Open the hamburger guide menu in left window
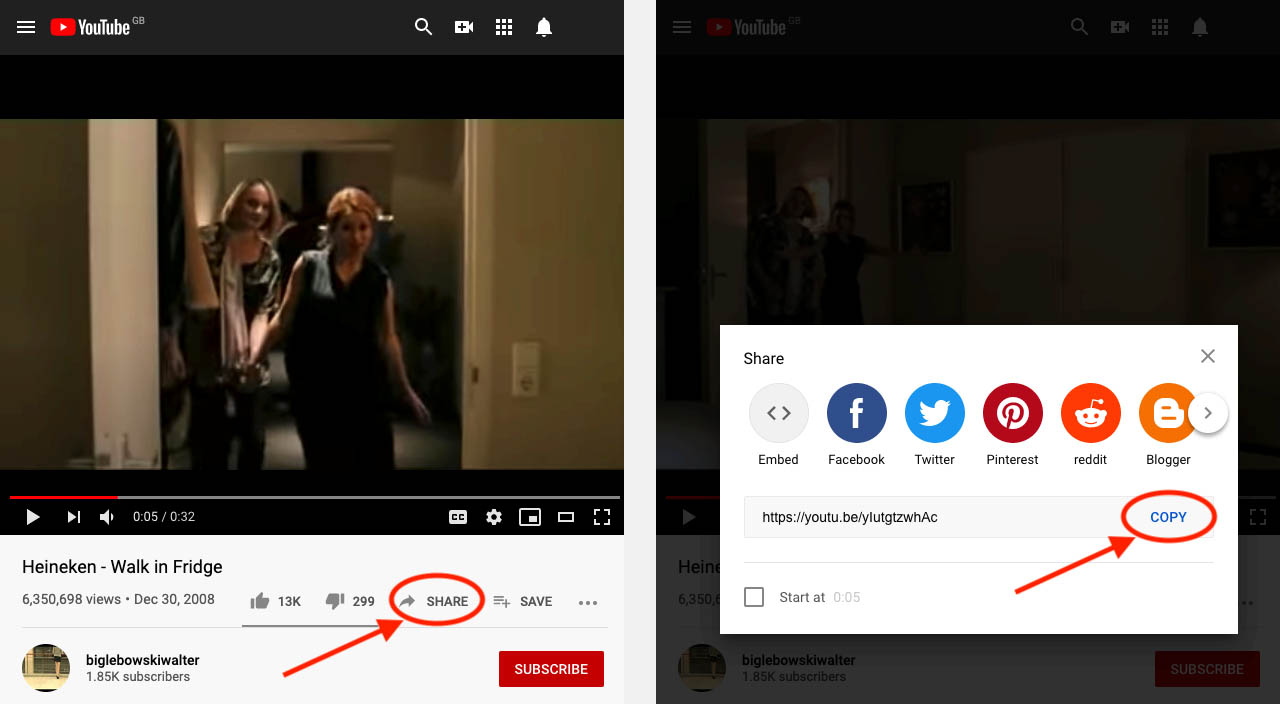 [x=26, y=27]
